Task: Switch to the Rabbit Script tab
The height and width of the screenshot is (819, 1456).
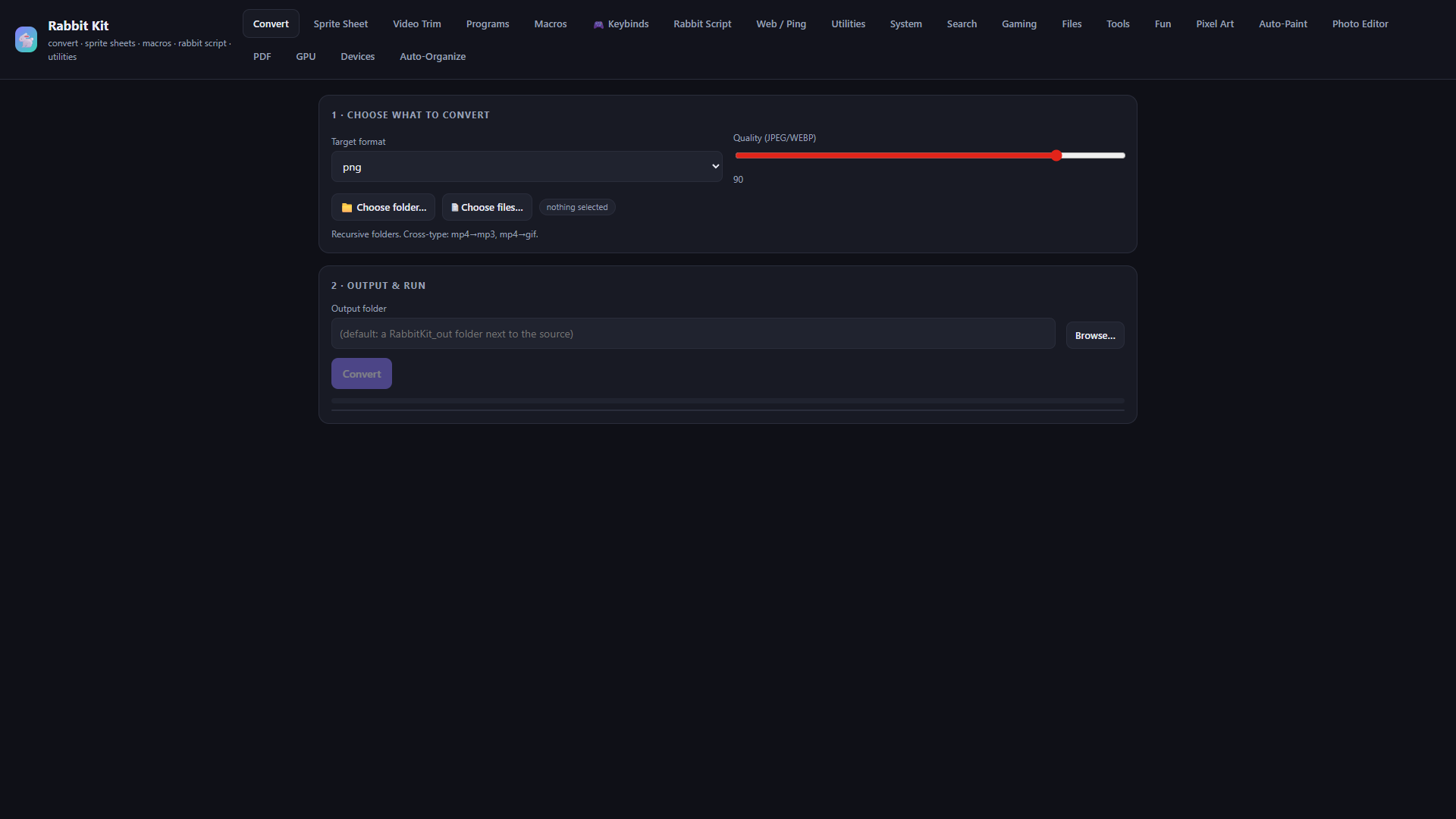Action: (x=702, y=24)
